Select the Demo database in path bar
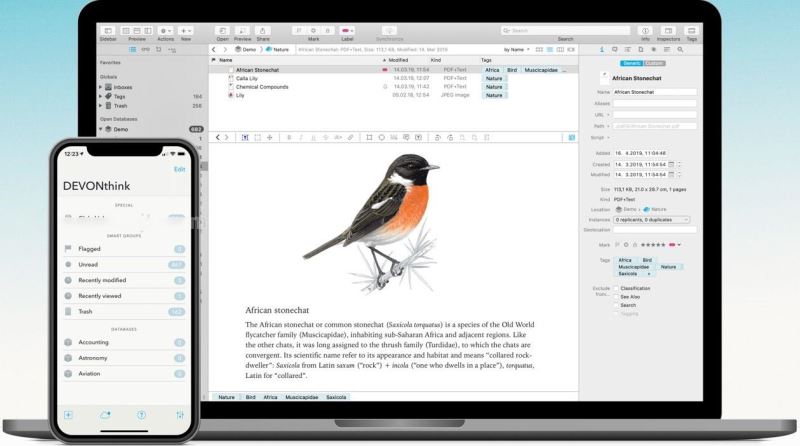The height and width of the screenshot is (446, 800). point(245,49)
